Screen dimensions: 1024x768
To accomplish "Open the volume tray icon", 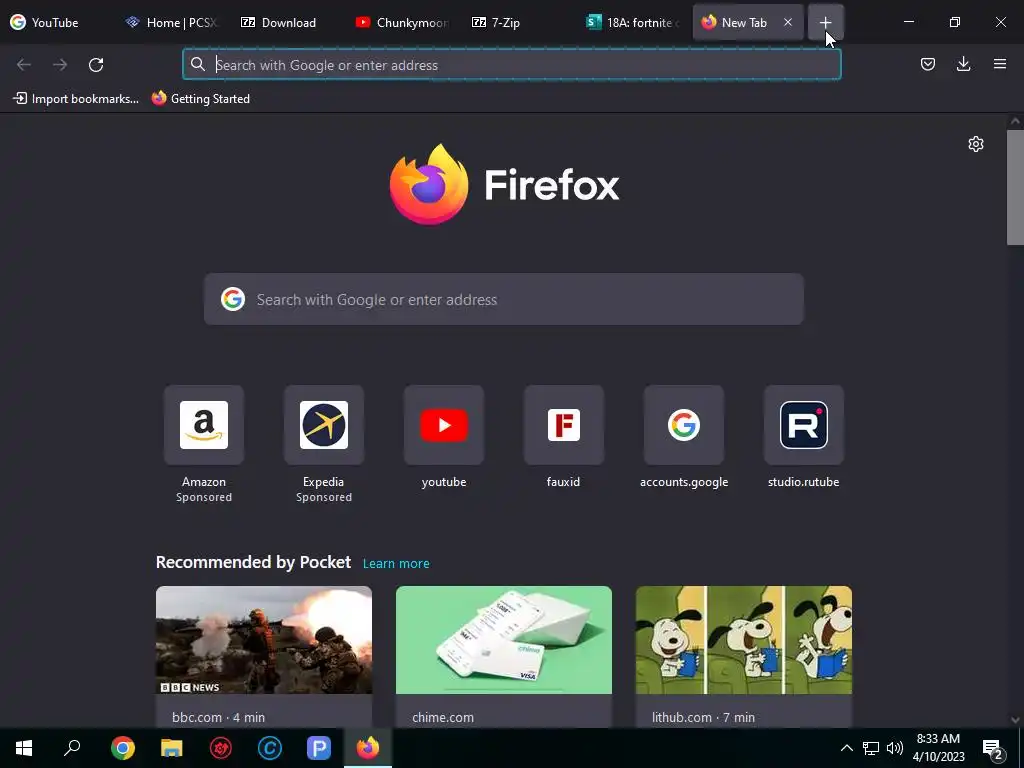I will click(x=895, y=748).
